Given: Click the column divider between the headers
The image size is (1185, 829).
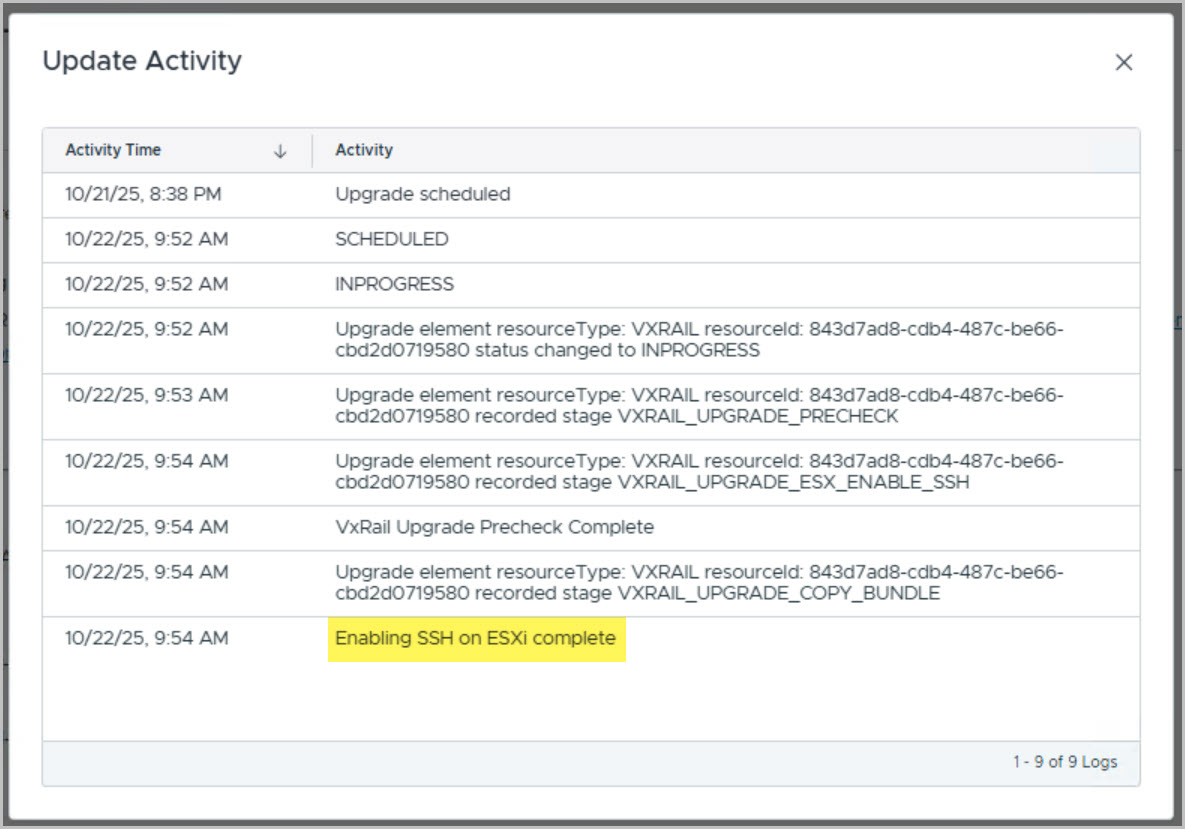Looking at the screenshot, I should click(312, 150).
